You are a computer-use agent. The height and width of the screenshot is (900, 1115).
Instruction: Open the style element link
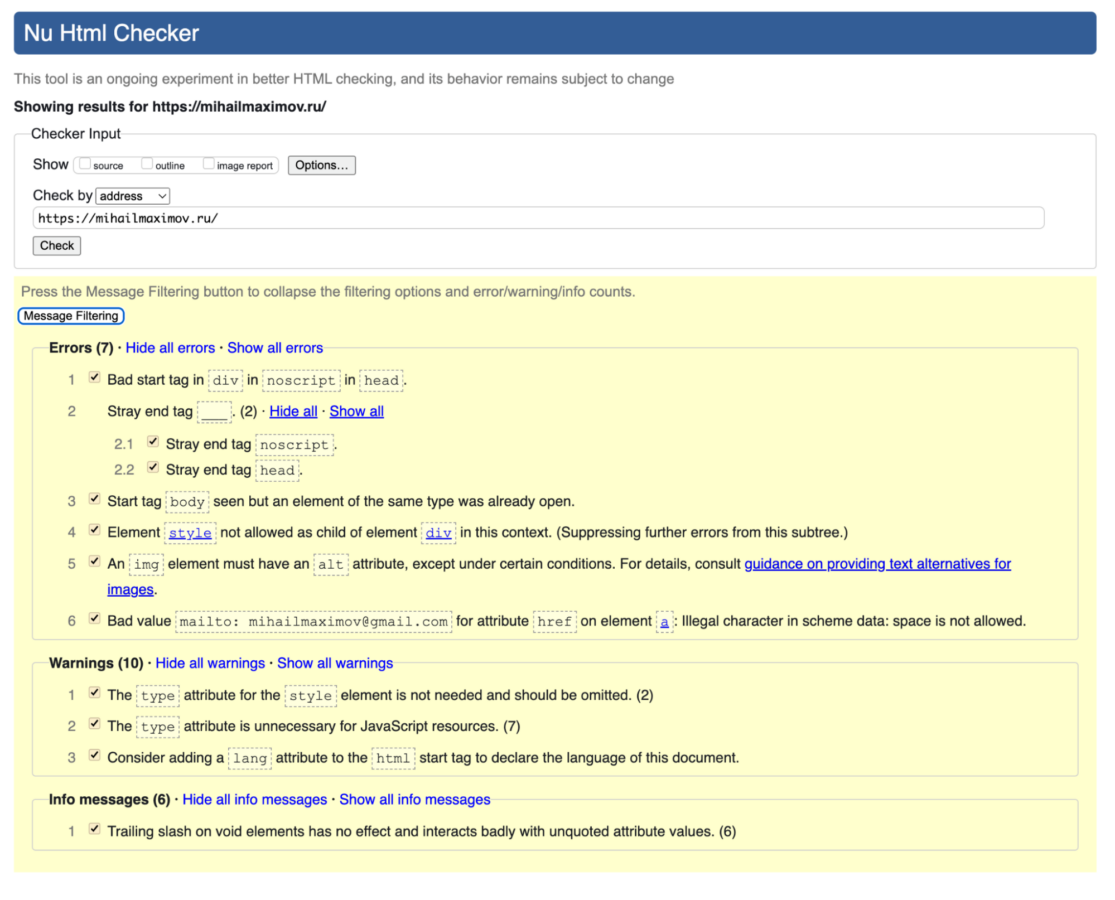(190, 533)
